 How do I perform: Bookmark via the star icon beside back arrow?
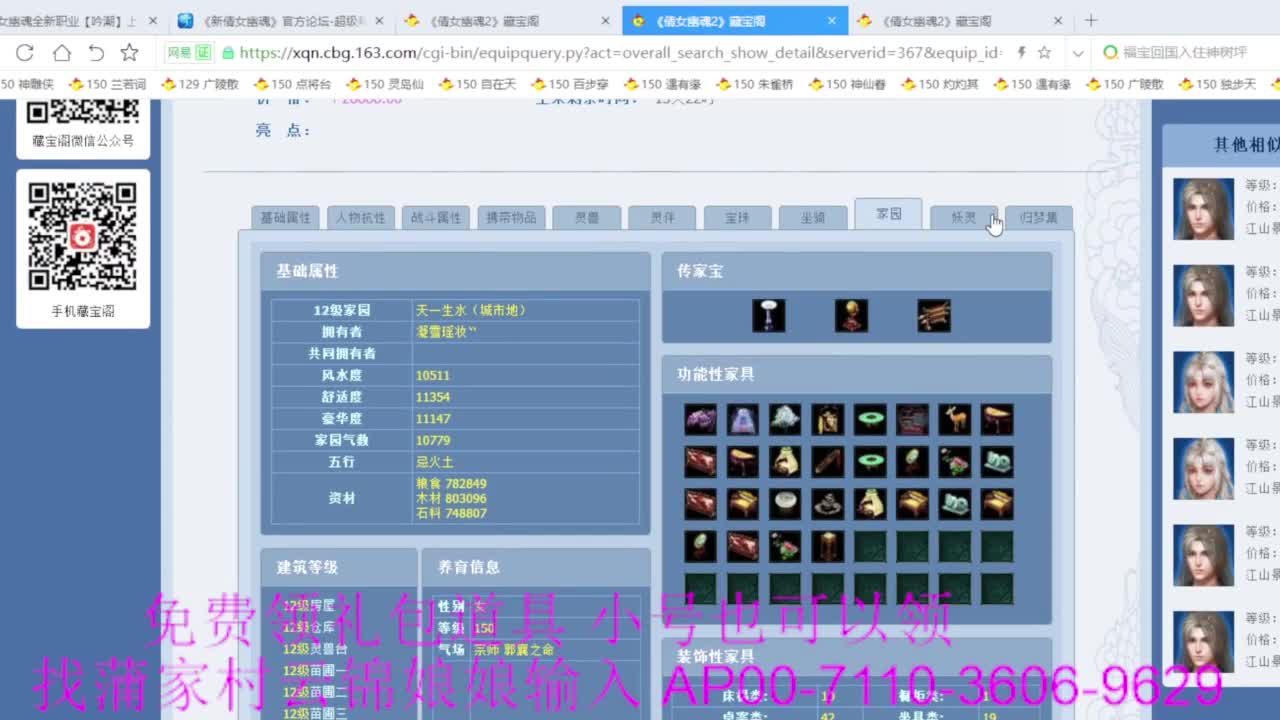pos(129,53)
